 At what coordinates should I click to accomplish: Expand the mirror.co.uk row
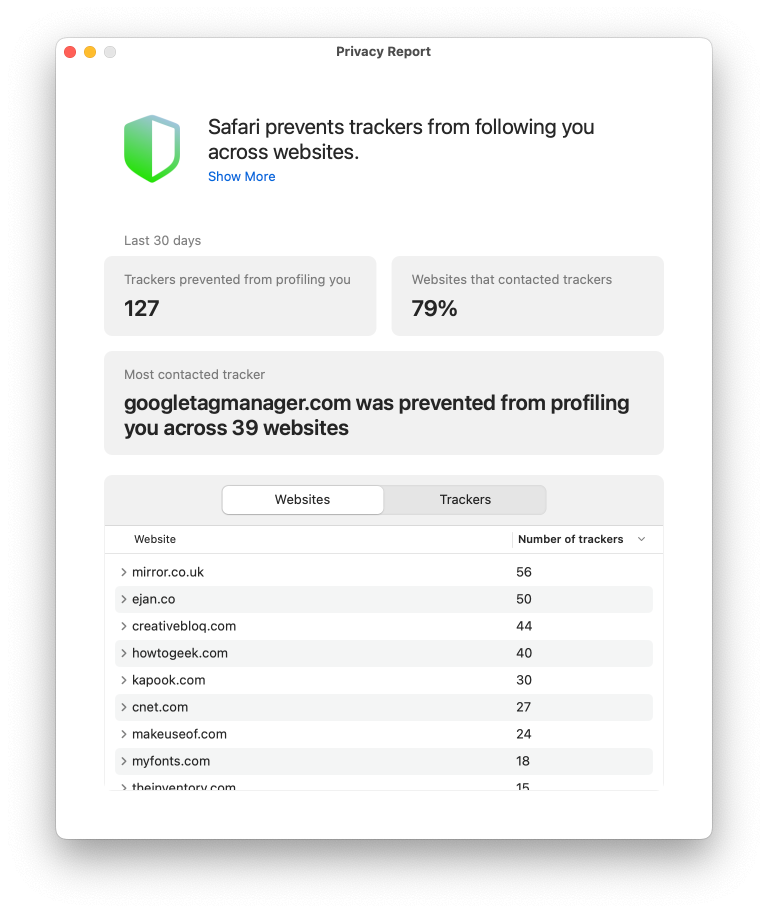click(x=124, y=572)
